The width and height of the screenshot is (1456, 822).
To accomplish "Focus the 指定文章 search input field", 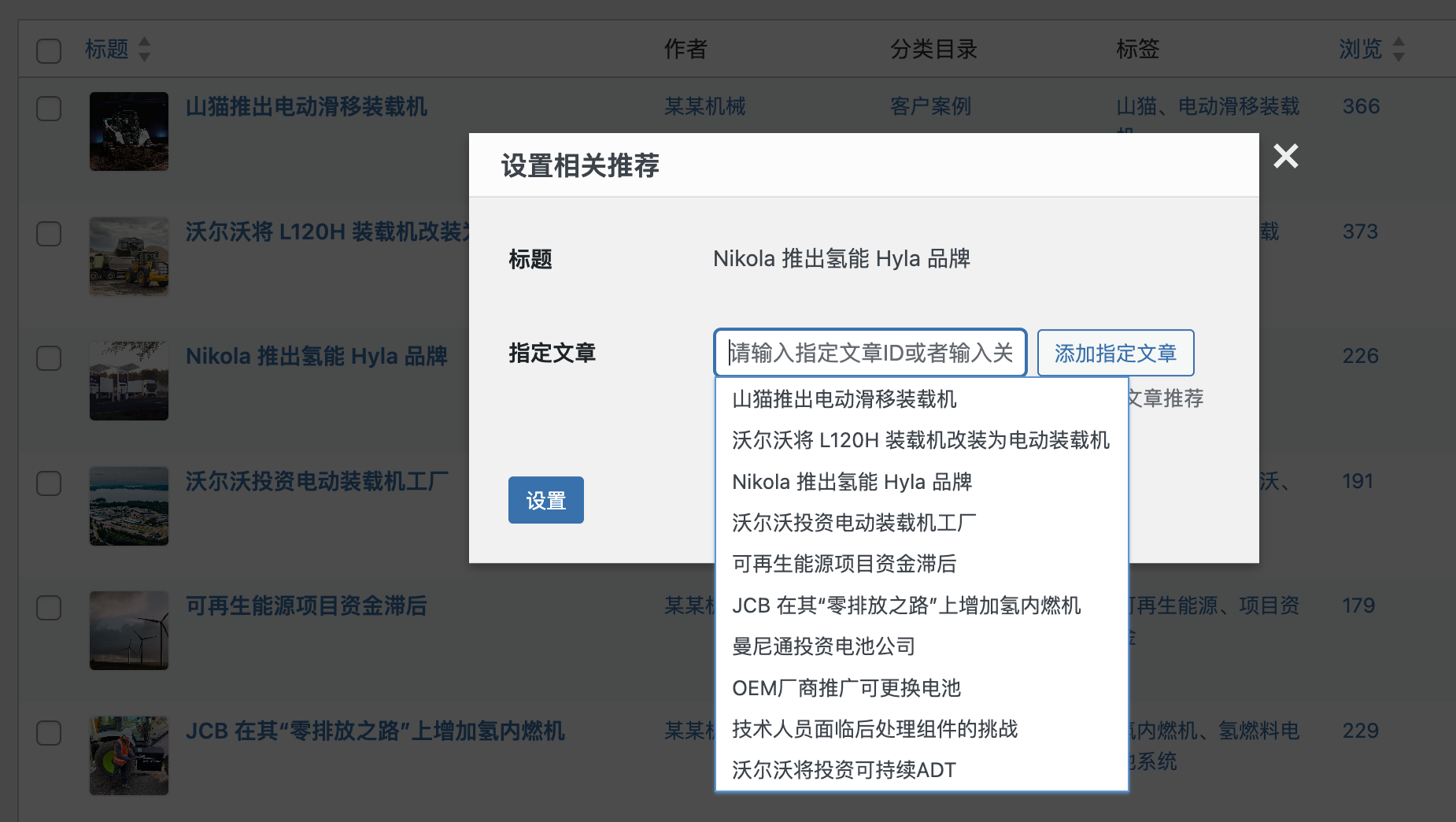I will (x=870, y=353).
